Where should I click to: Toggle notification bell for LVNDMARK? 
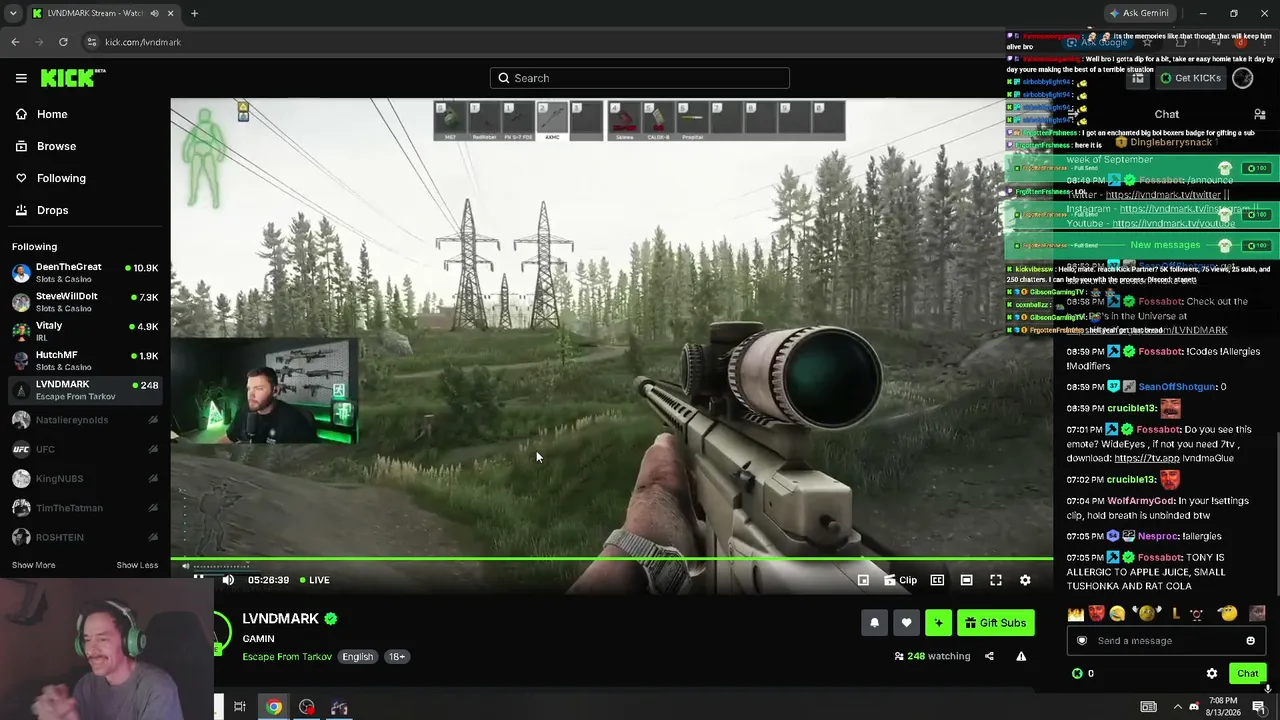click(x=874, y=623)
